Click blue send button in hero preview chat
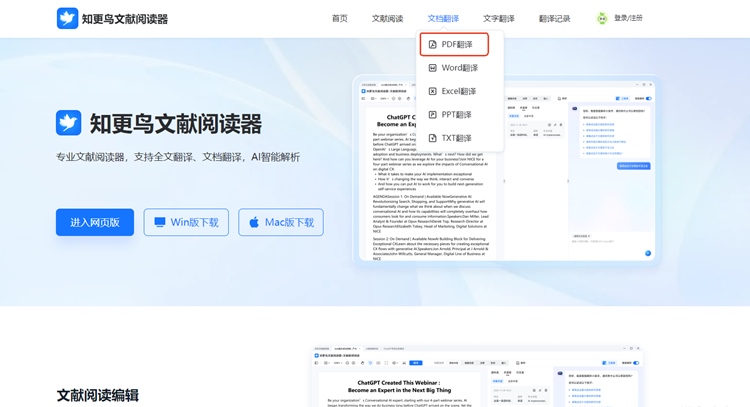 coord(648,253)
